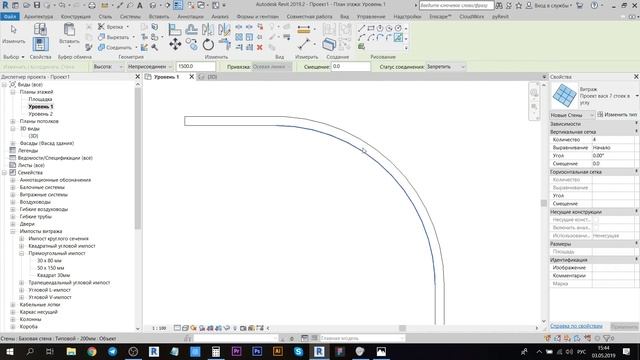
Task: Open the Высота dropdown
Action: (108, 67)
